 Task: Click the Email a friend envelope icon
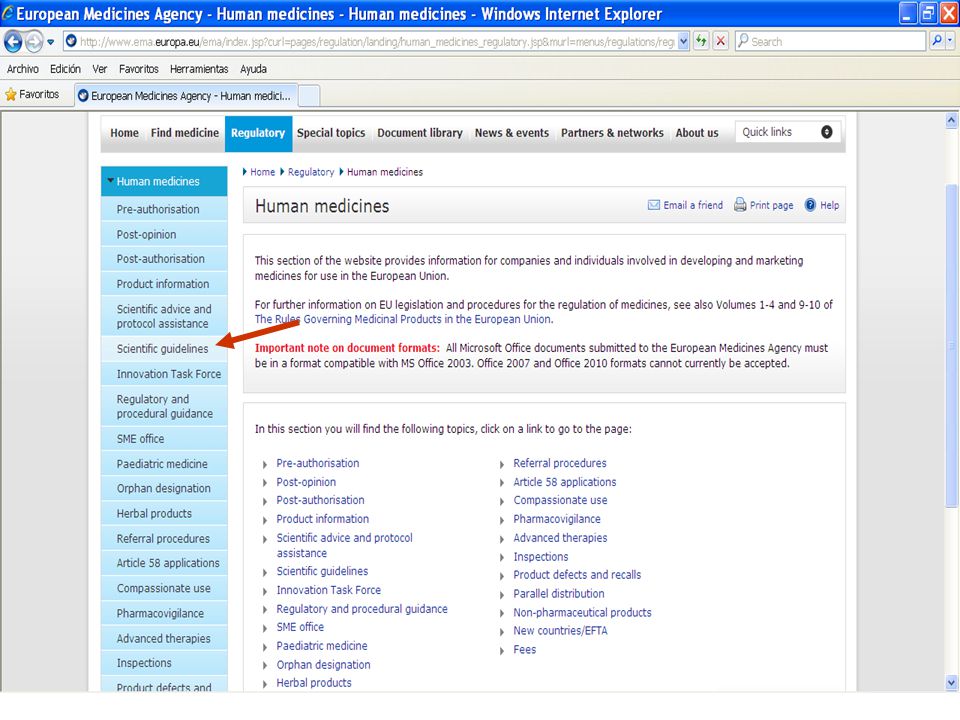coord(653,205)
